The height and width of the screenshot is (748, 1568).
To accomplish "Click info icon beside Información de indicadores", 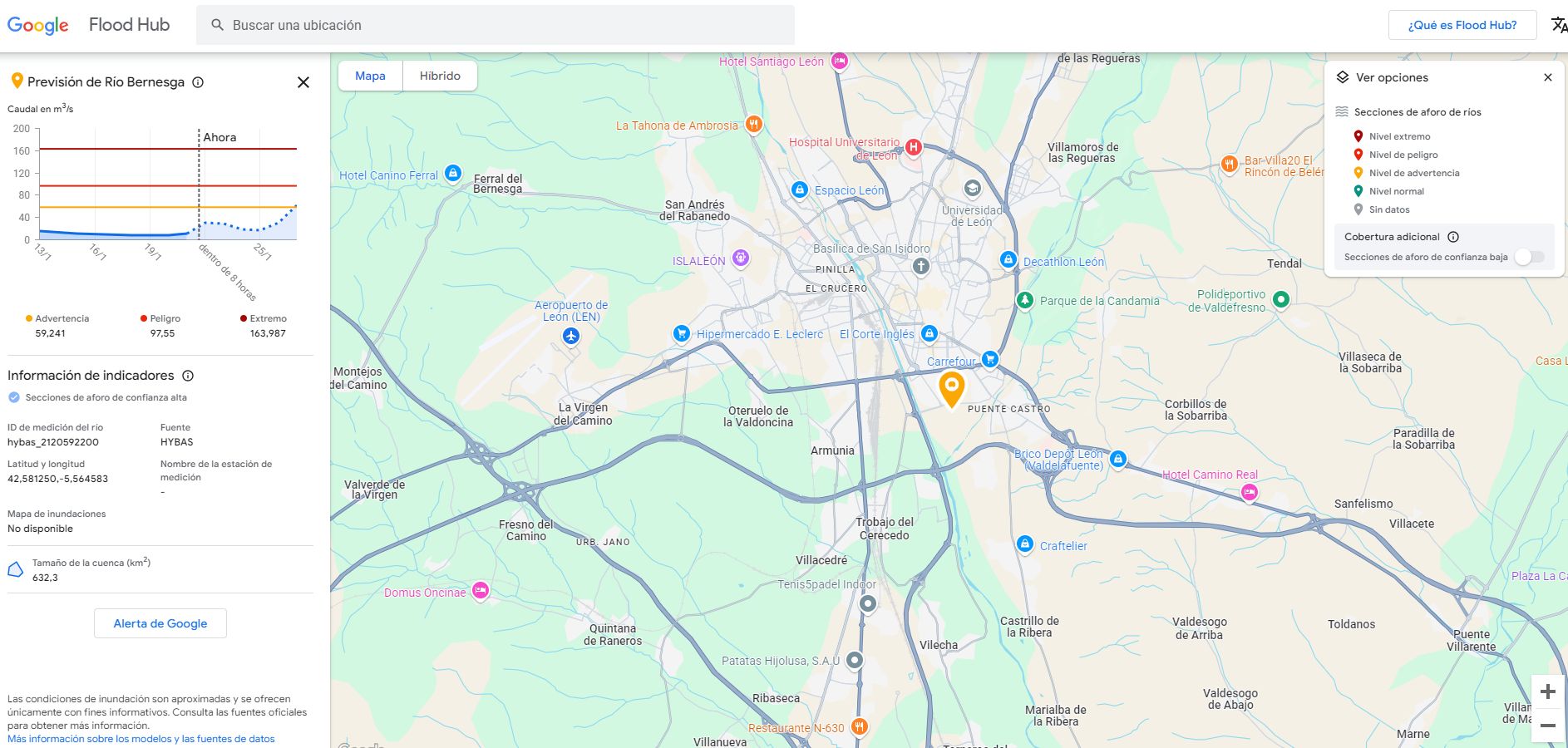I will 188,376.
